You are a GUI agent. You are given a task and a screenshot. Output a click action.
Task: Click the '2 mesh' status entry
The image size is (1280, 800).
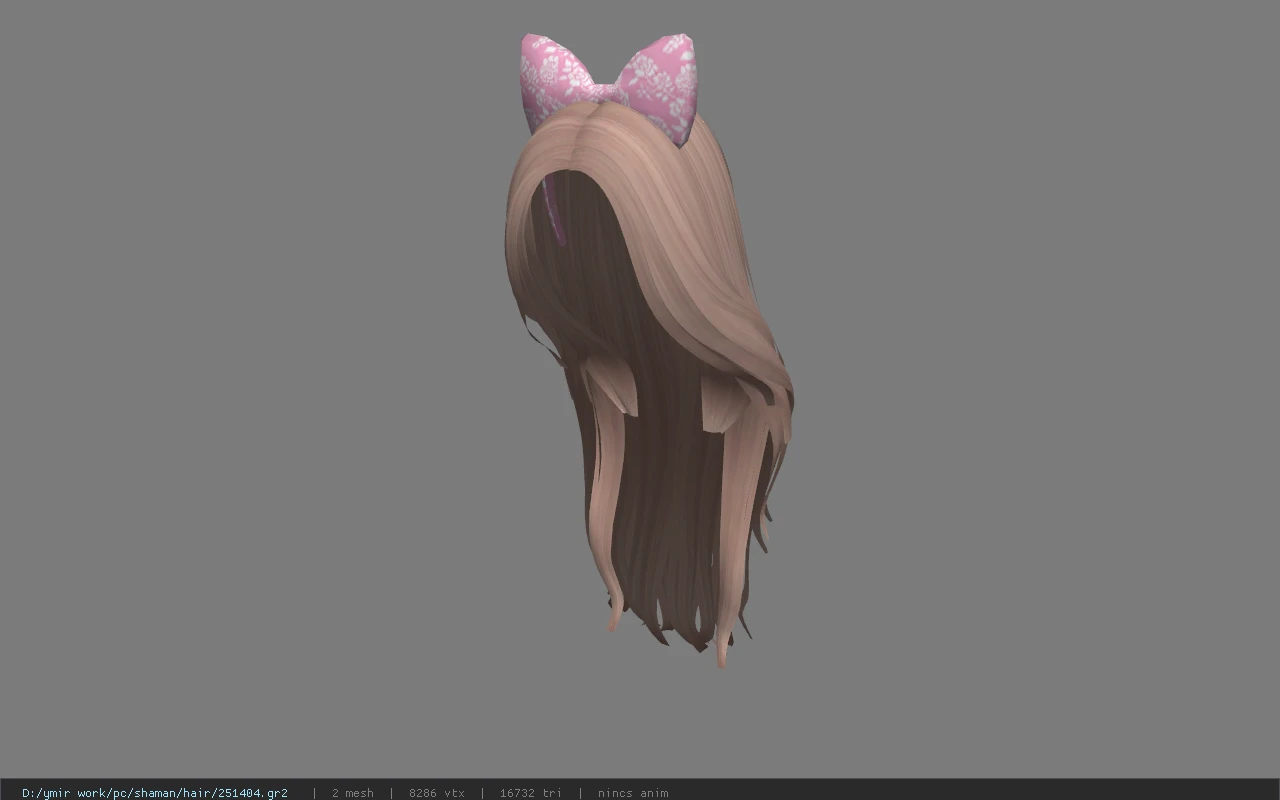click(x=352, y=793)
